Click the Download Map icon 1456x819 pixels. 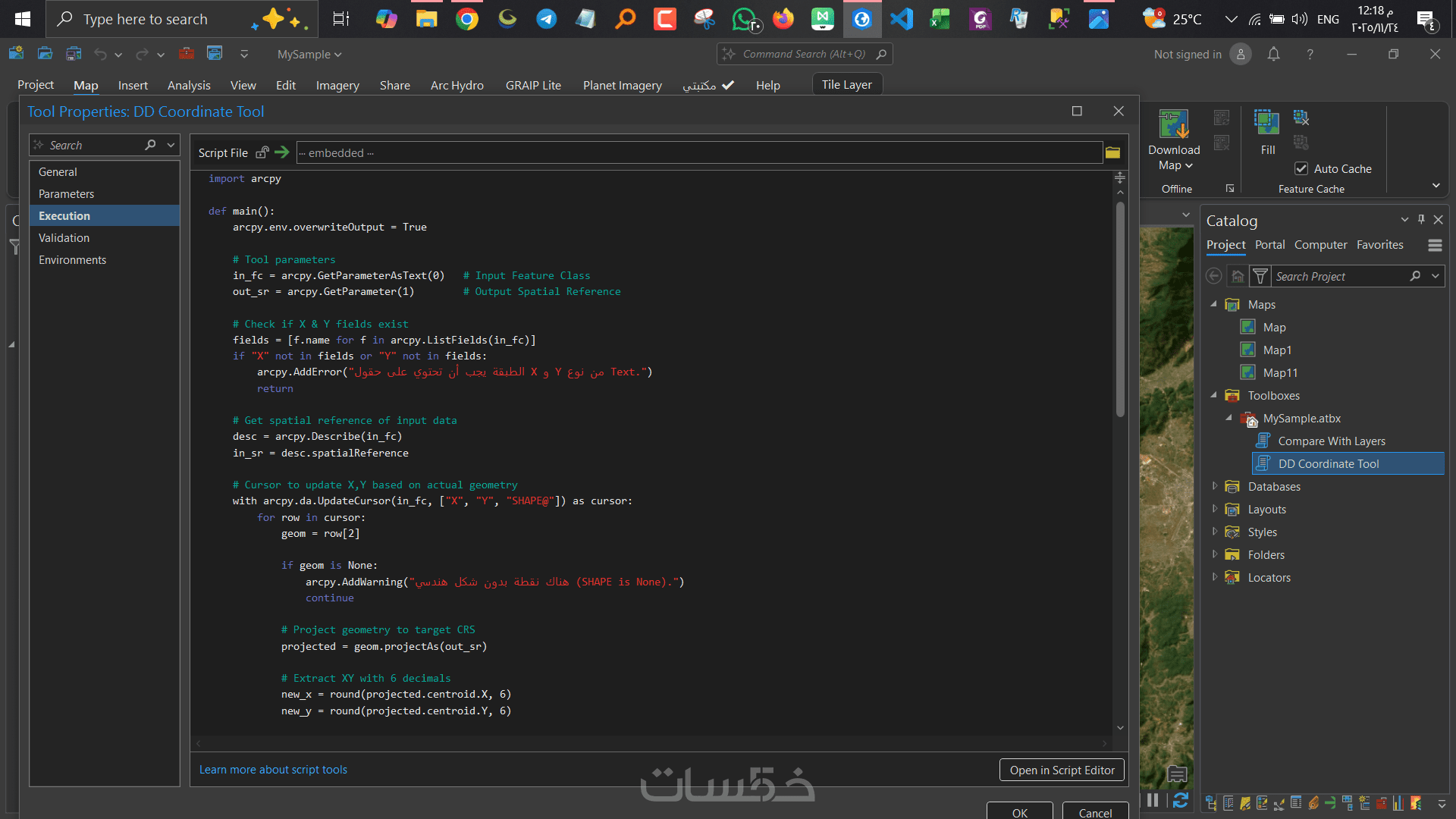click(x=1173, y=125)
